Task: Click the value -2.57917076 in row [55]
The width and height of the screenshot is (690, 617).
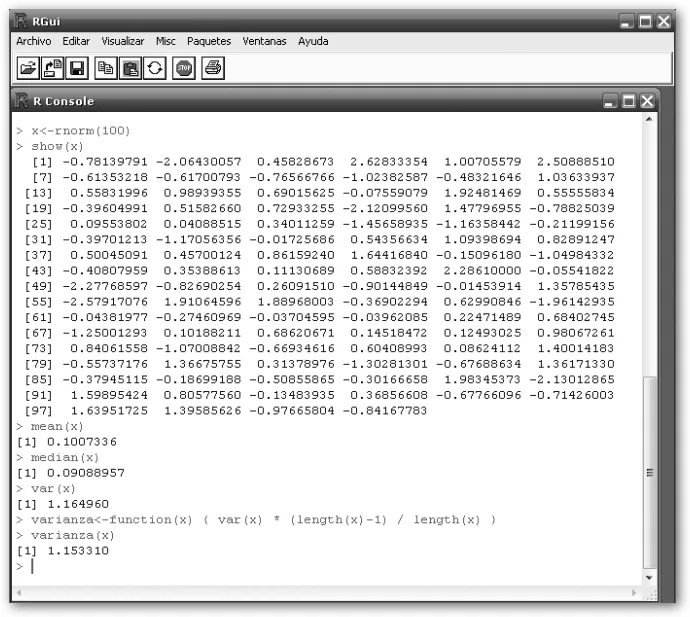Action: (x=105, y=302)
